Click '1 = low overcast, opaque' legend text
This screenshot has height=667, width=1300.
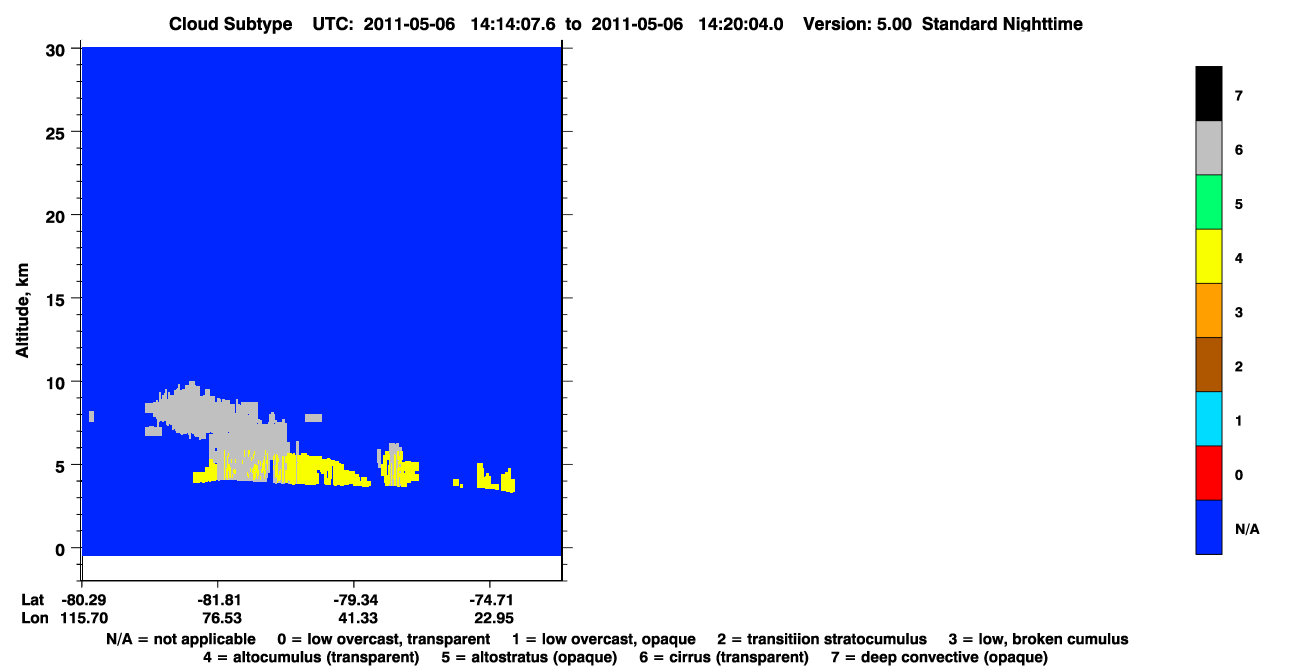click(604, 639)
